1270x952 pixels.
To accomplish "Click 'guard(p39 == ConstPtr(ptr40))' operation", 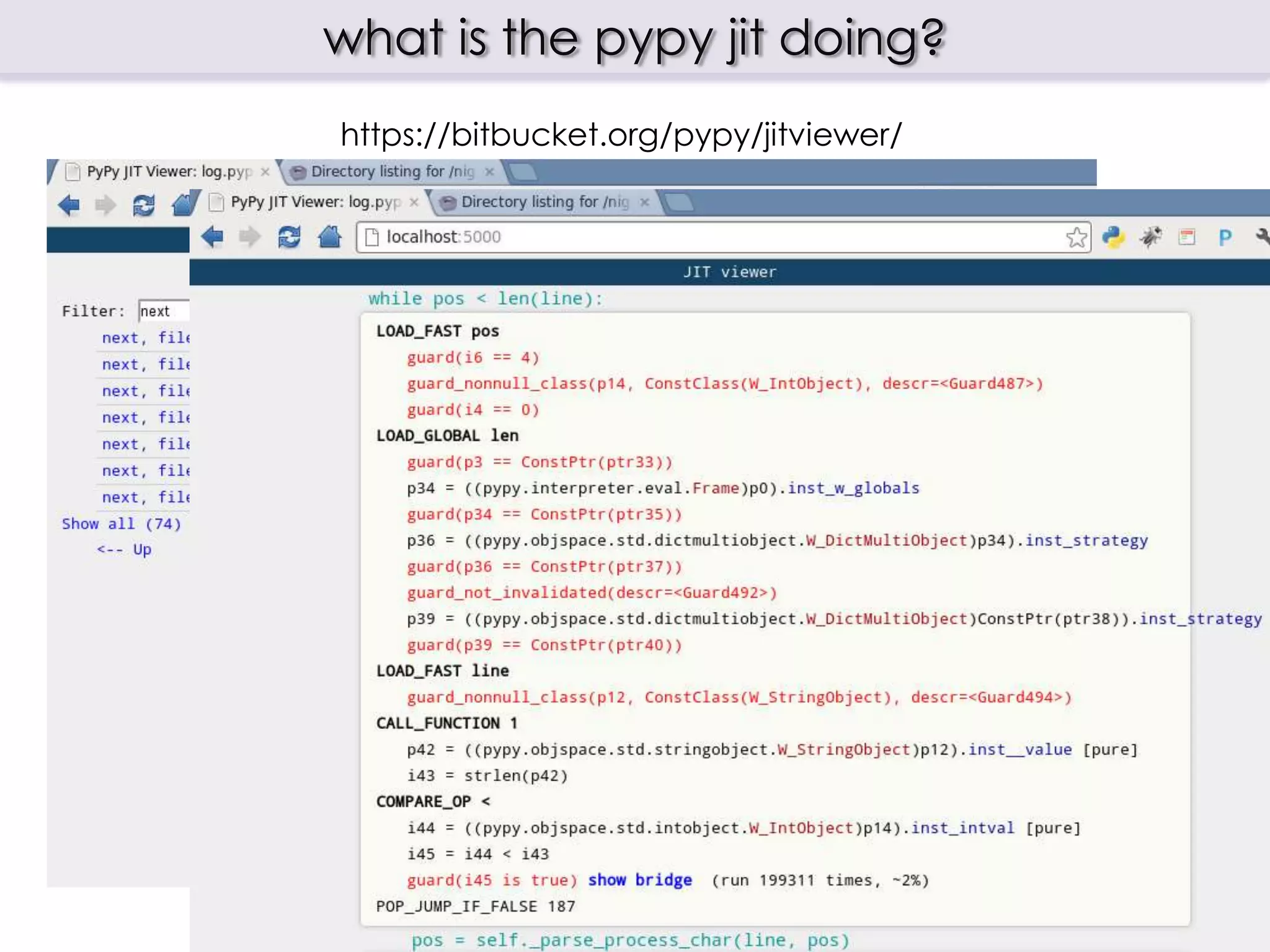I will pos(544,645).
